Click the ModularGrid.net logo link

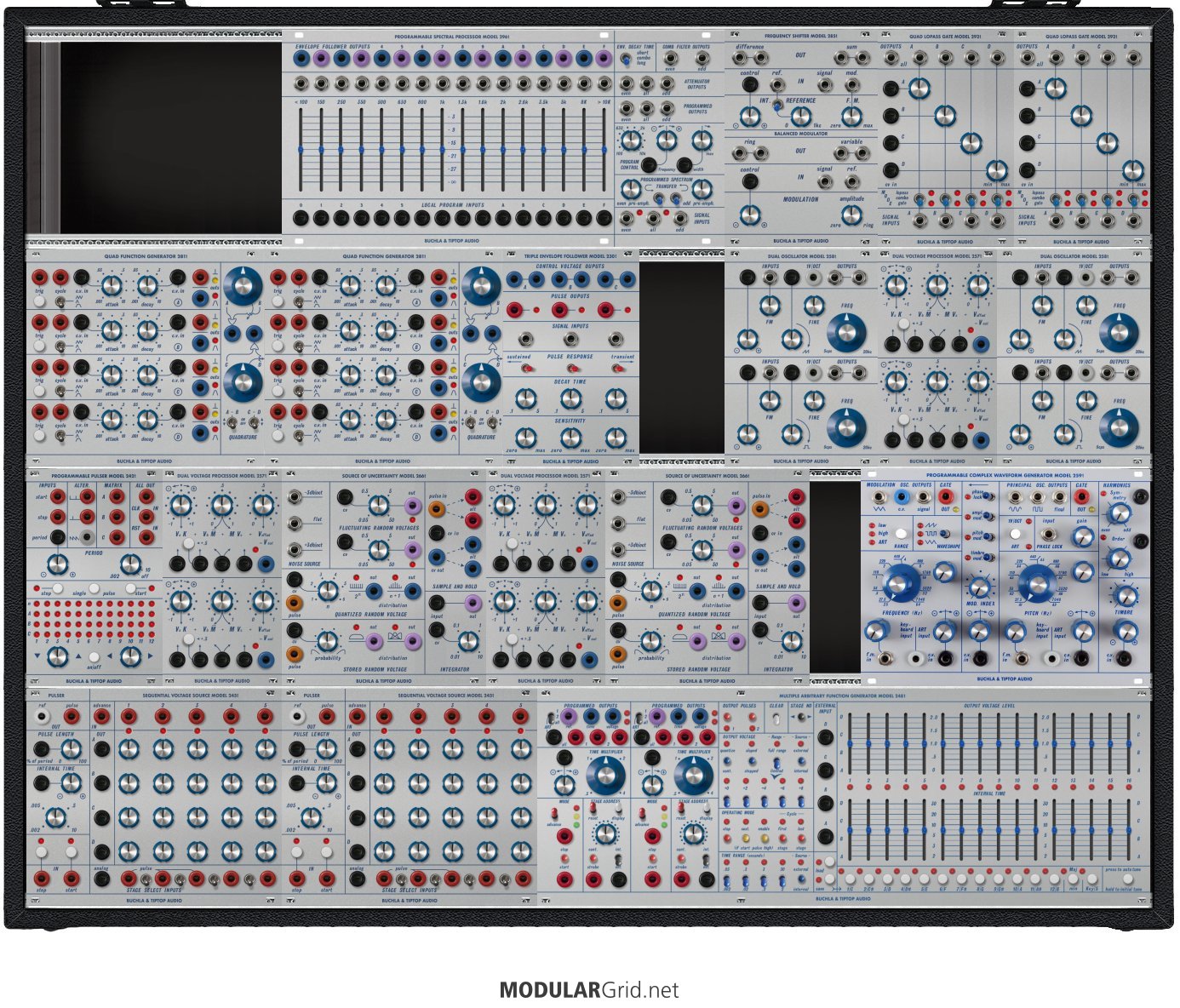pyautogui.click(x=589, y=990)
